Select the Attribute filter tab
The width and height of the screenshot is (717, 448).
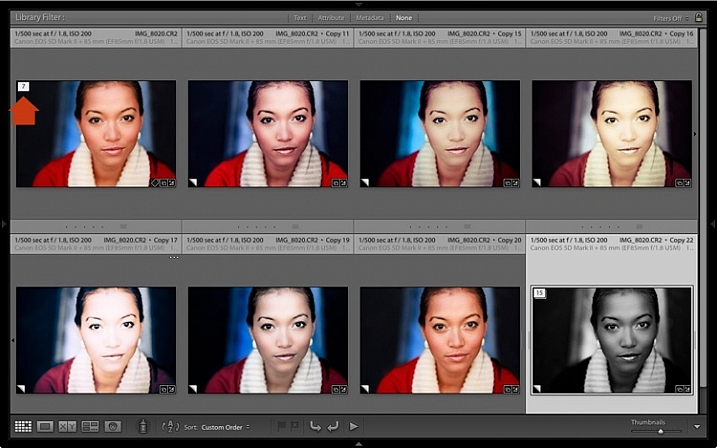(331, 18)
